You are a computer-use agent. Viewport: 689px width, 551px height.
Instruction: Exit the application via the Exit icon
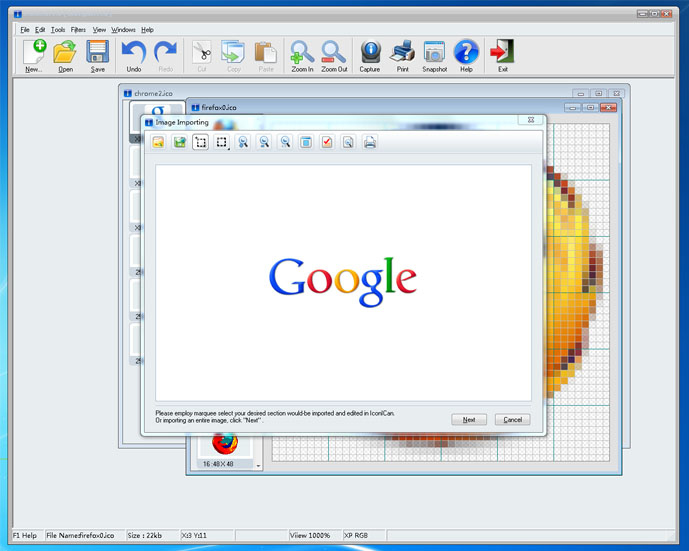[x=502, y=55]
